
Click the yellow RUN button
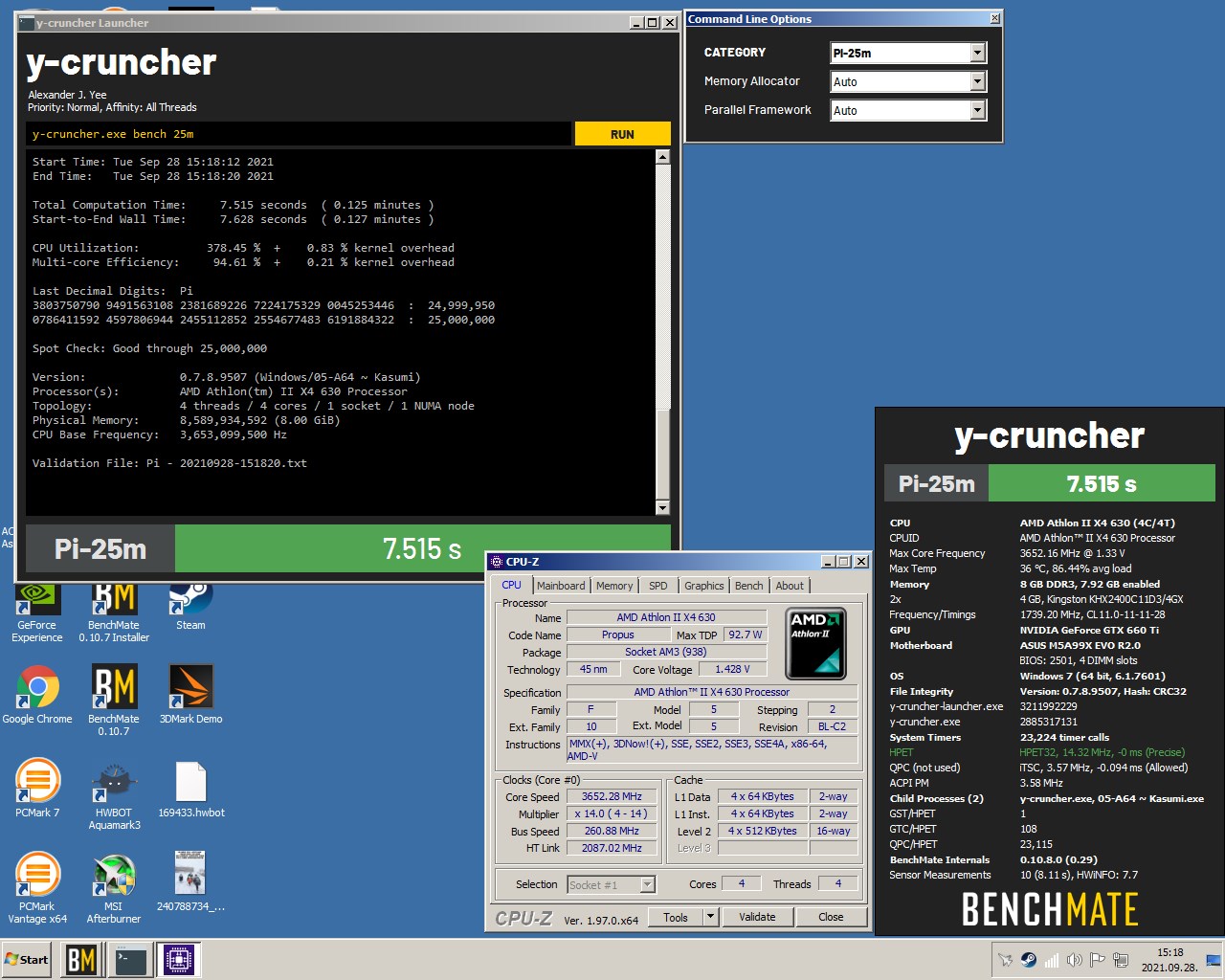click(622, 134)
